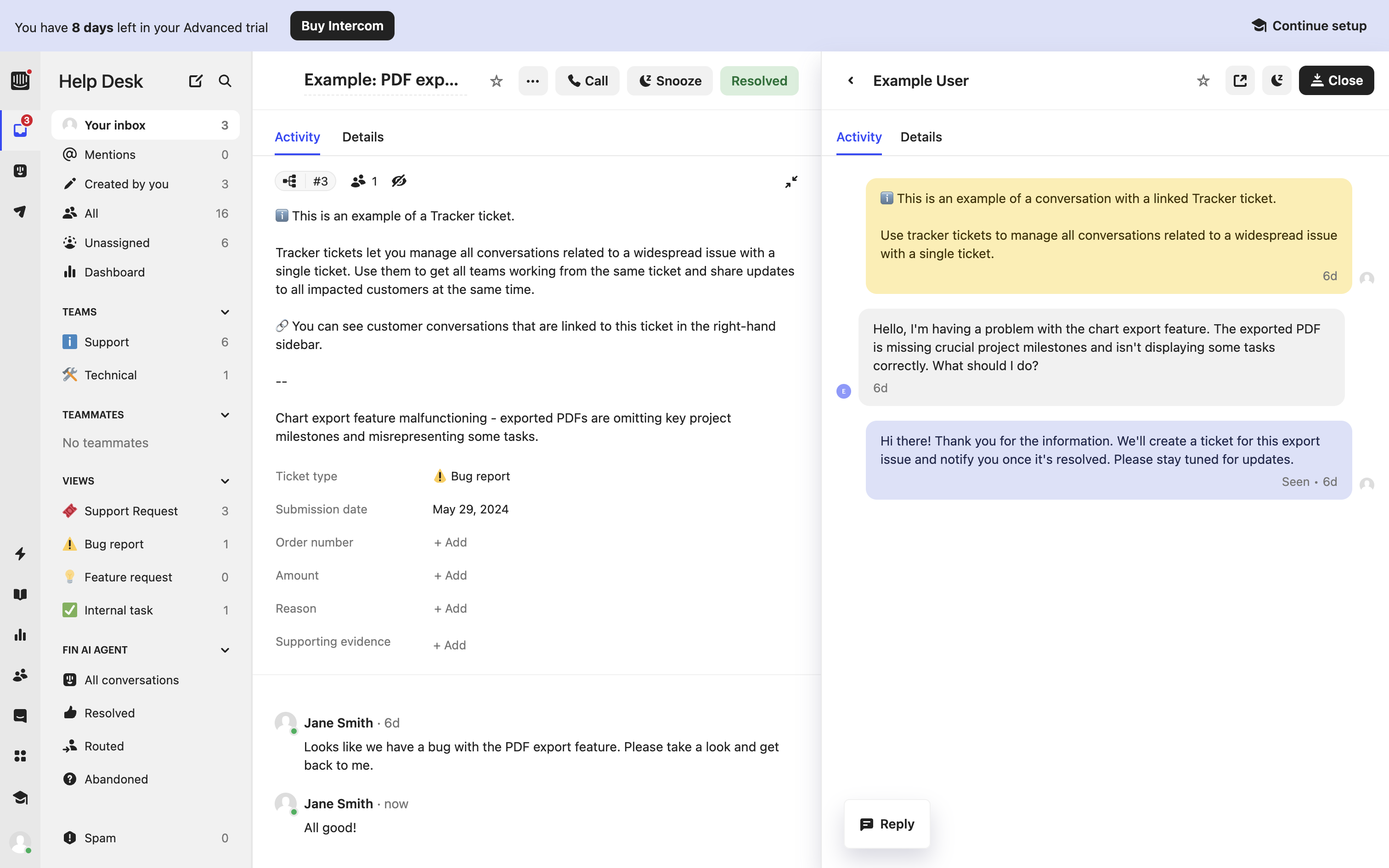Viewport: 1389px width, 868px height.
Task: Switch to Example User Details tab
Action: (x=920, y=137)
